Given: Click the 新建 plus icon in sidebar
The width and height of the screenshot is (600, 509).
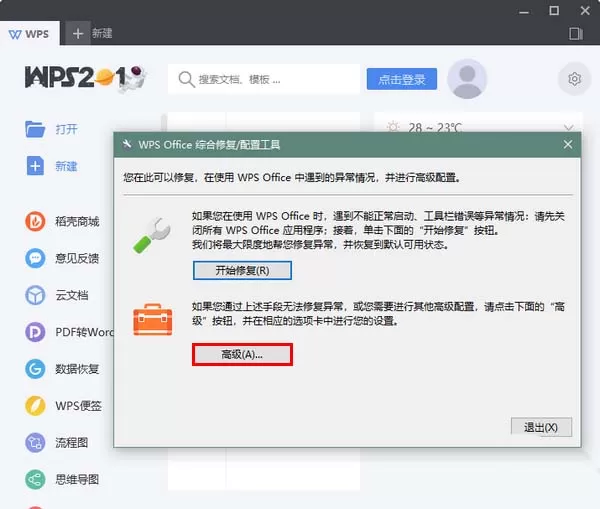Looking at the screenshot, I should coord(35,166).
